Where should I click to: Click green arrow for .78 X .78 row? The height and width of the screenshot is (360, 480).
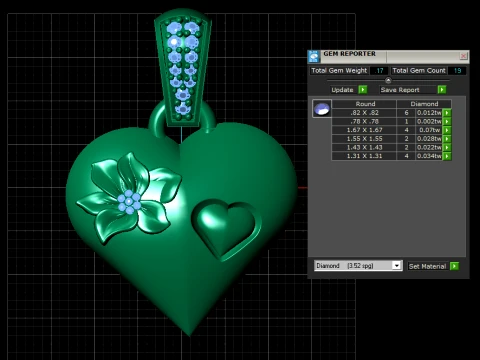click(x=447, y=121)
